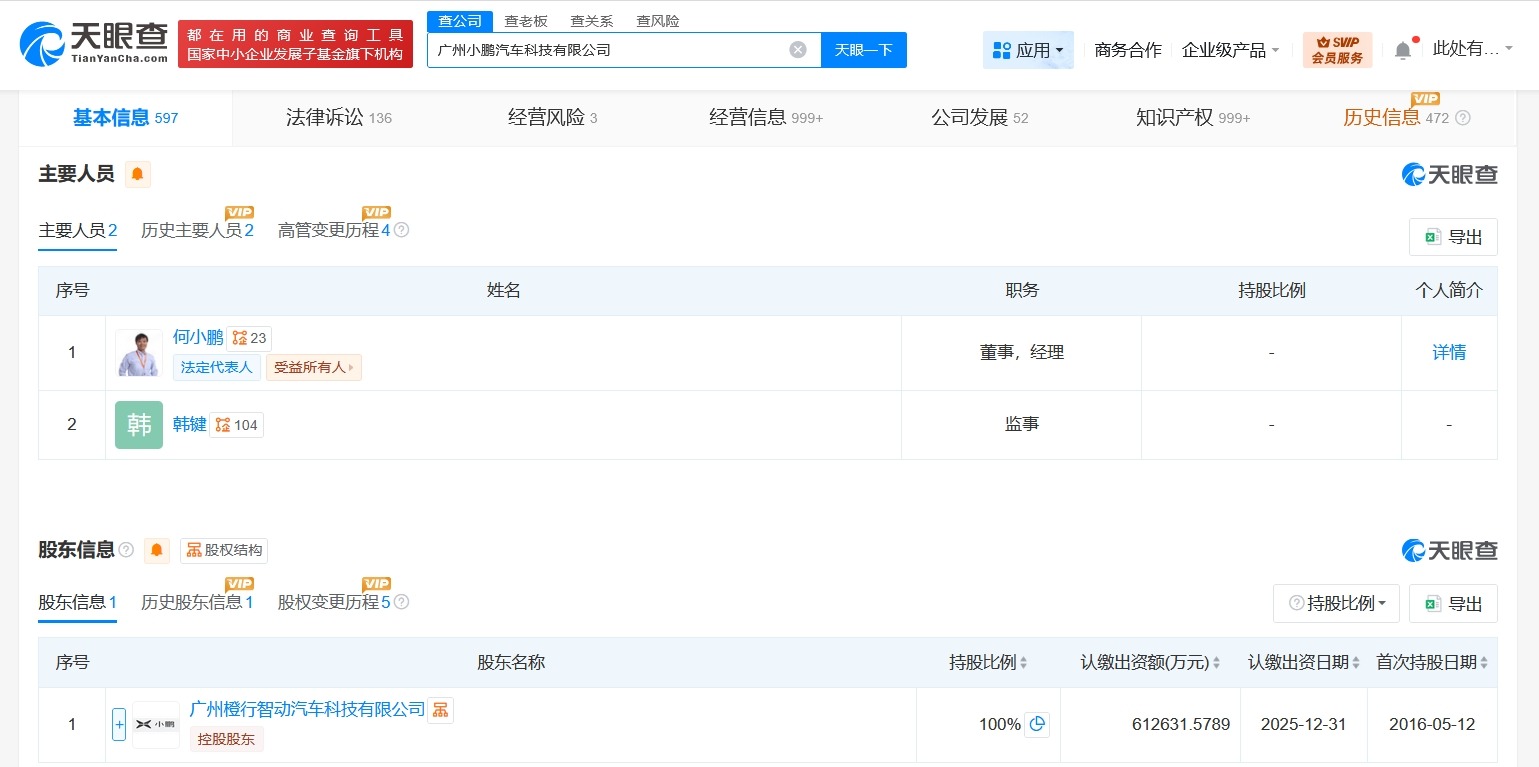Click the 天眼一下 search button

tap(863, 49)
